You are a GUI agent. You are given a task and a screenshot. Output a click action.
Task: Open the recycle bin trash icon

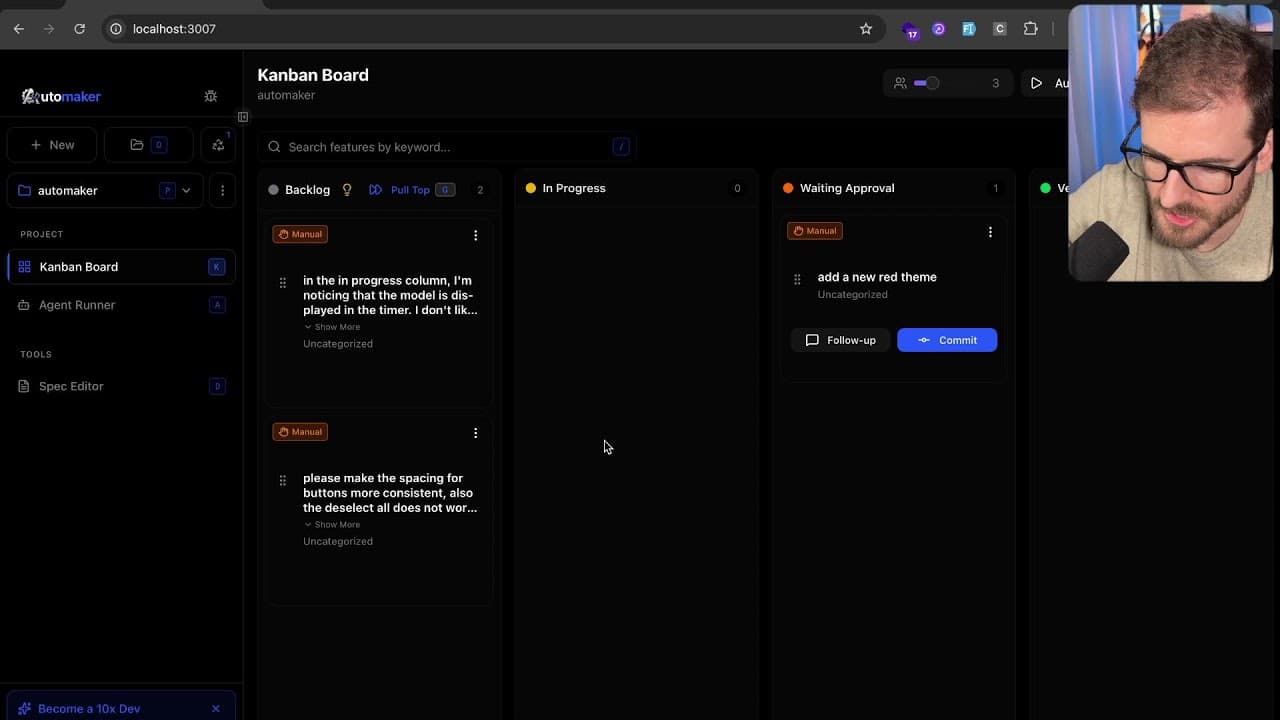click(218, 145)
